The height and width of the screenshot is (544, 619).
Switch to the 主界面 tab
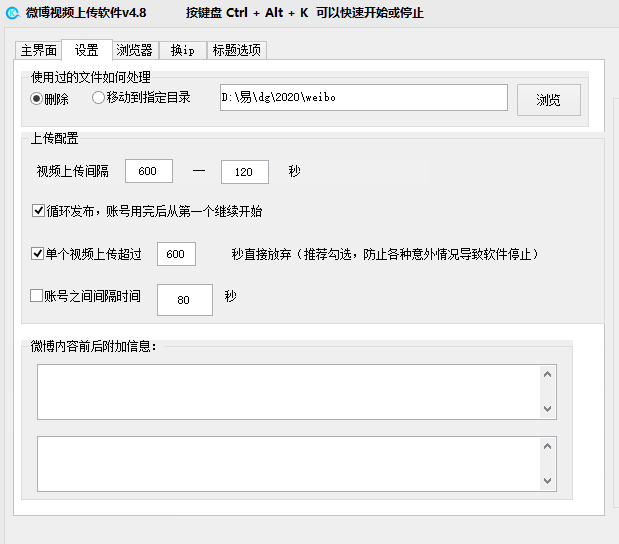click(x=38, y=50)
